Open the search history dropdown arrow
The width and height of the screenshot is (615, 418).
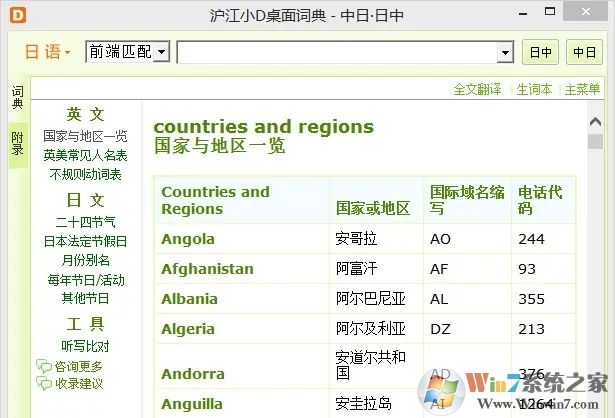pos(505,52)
